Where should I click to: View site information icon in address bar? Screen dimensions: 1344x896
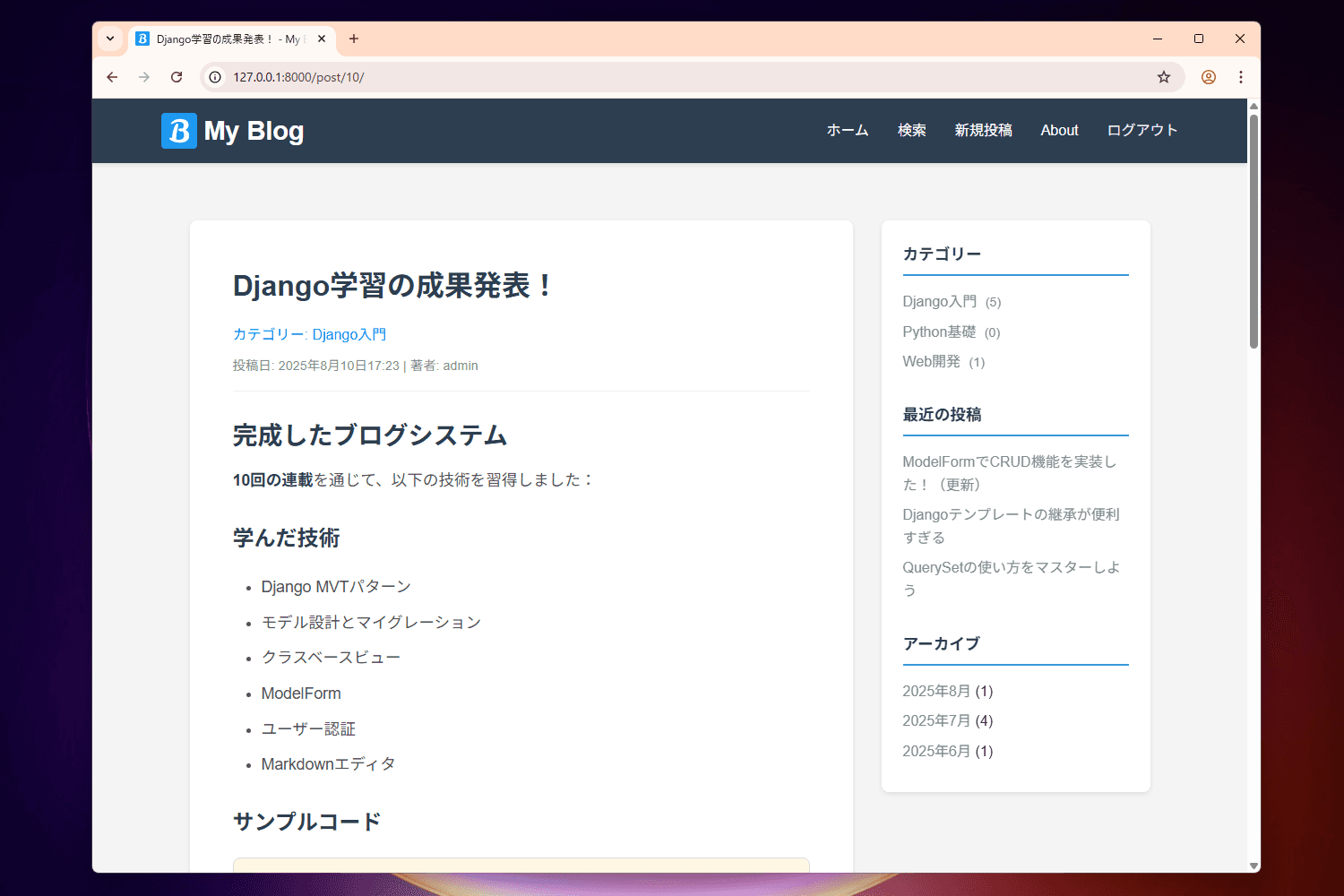pos(215,77)
